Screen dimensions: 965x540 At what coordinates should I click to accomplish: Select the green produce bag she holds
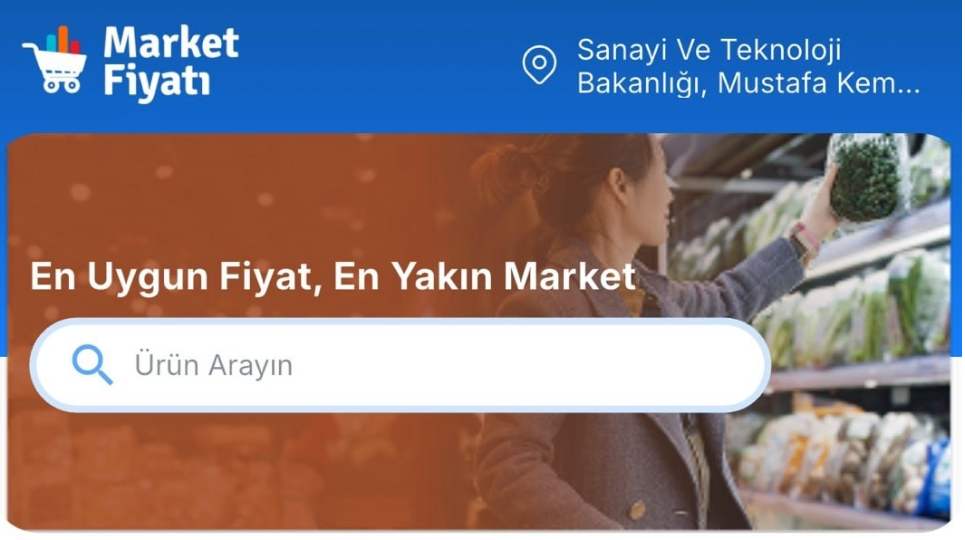(865, 177)
